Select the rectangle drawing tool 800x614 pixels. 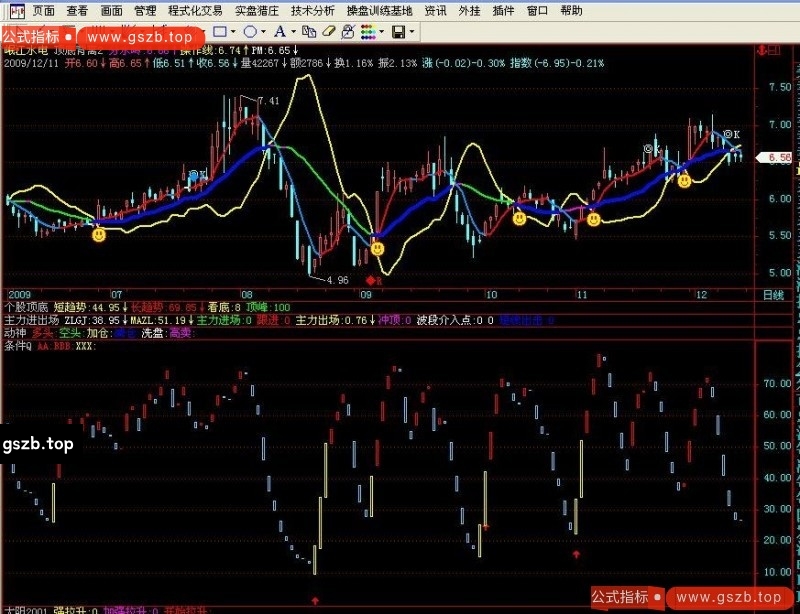click(220, 32)
